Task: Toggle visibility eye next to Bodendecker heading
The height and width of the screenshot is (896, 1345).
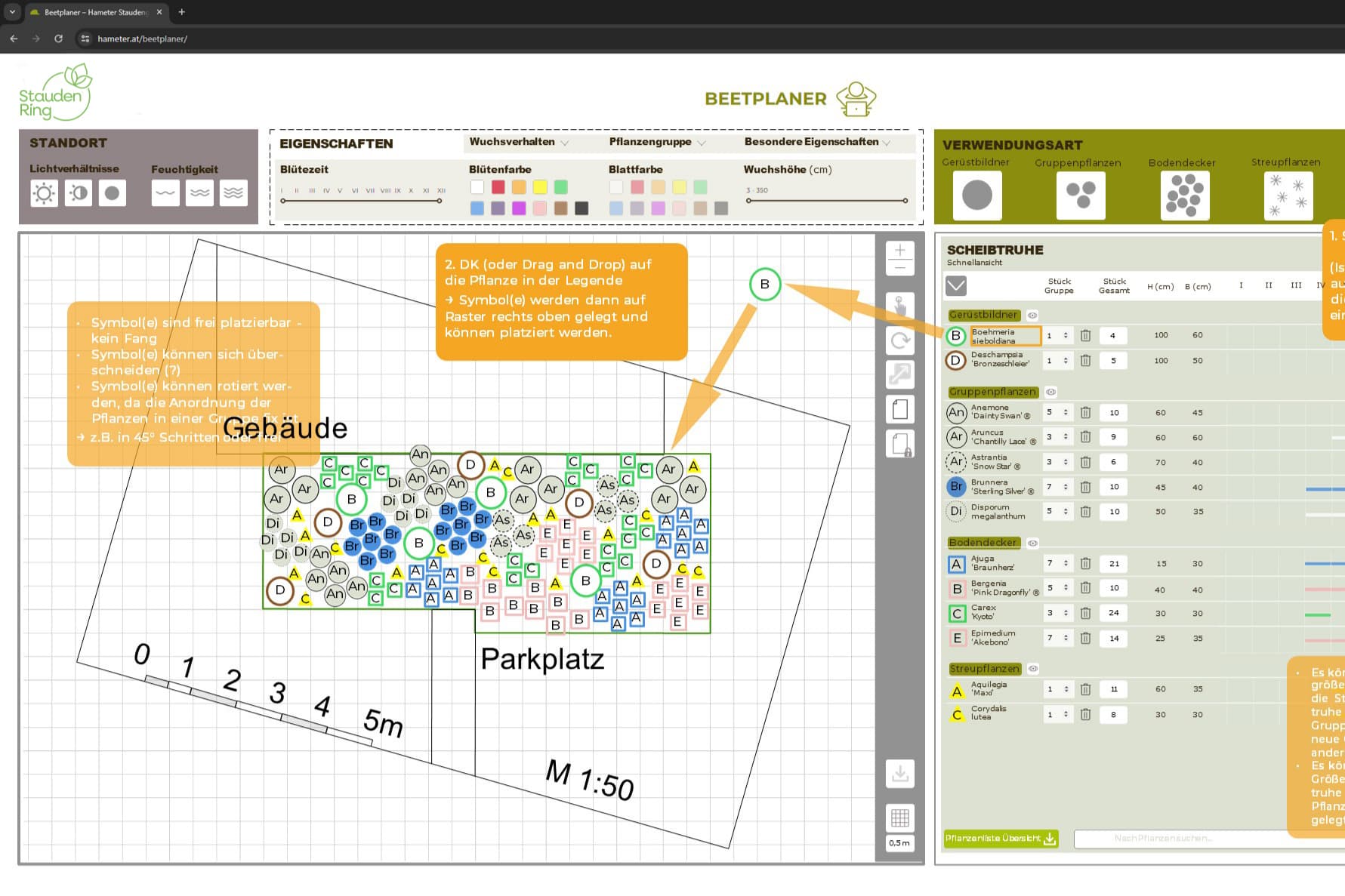Action: pos(1032,543)
